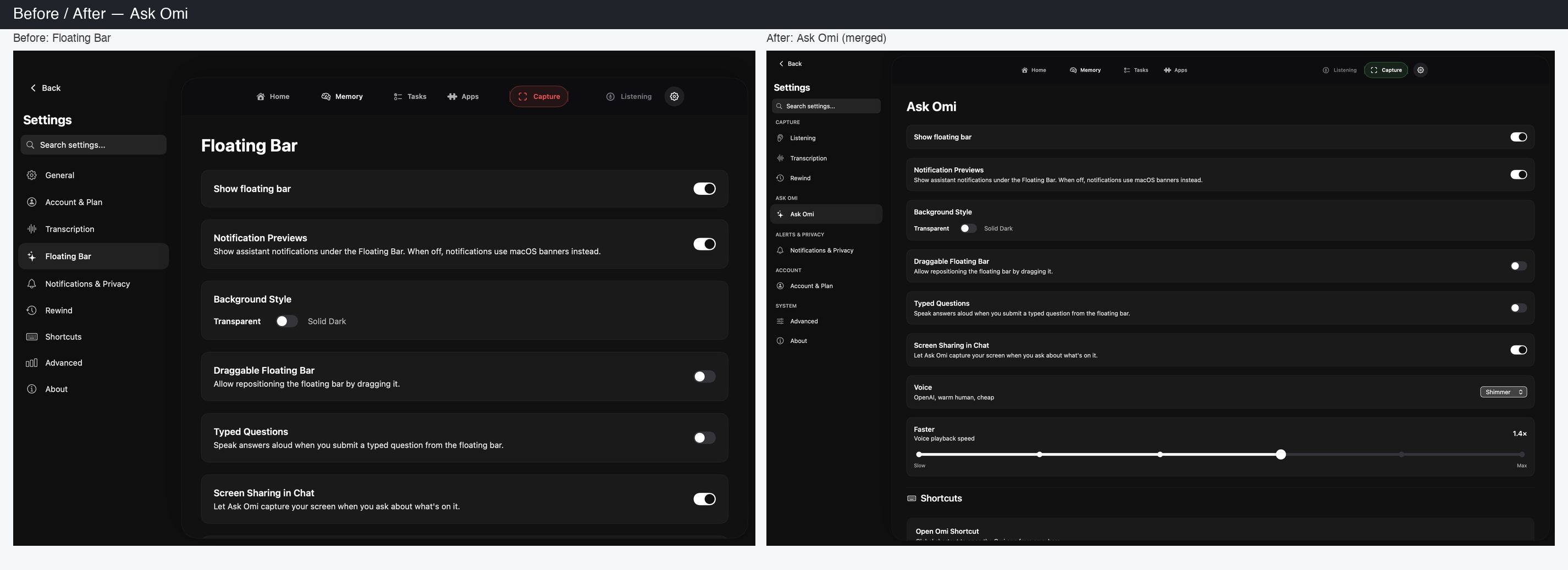Click Search settings field in After panel
The image size is (1568, 570).
click(x=826, y=106)
